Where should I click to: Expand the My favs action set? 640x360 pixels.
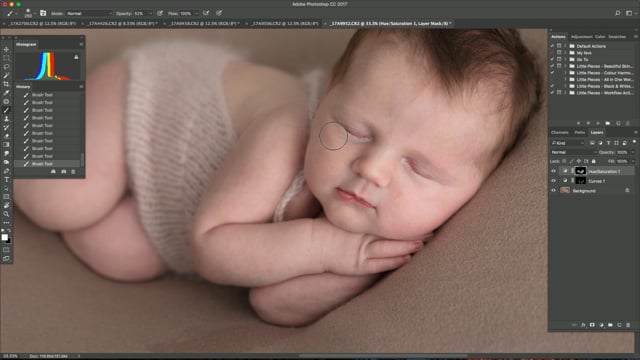(x=566, y=53)
